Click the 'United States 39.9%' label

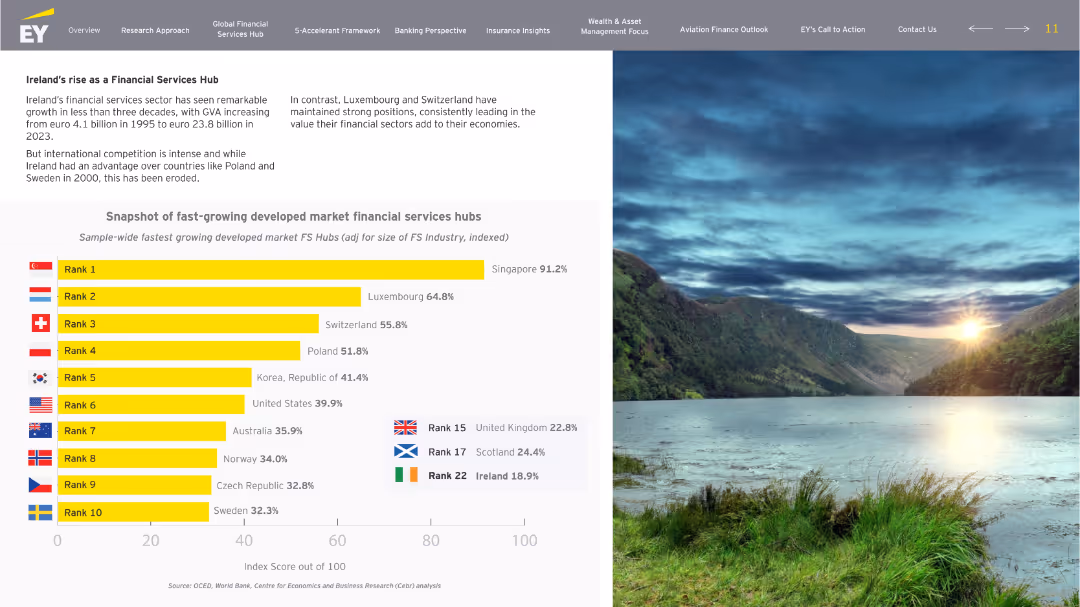click(x=297, y=403)
